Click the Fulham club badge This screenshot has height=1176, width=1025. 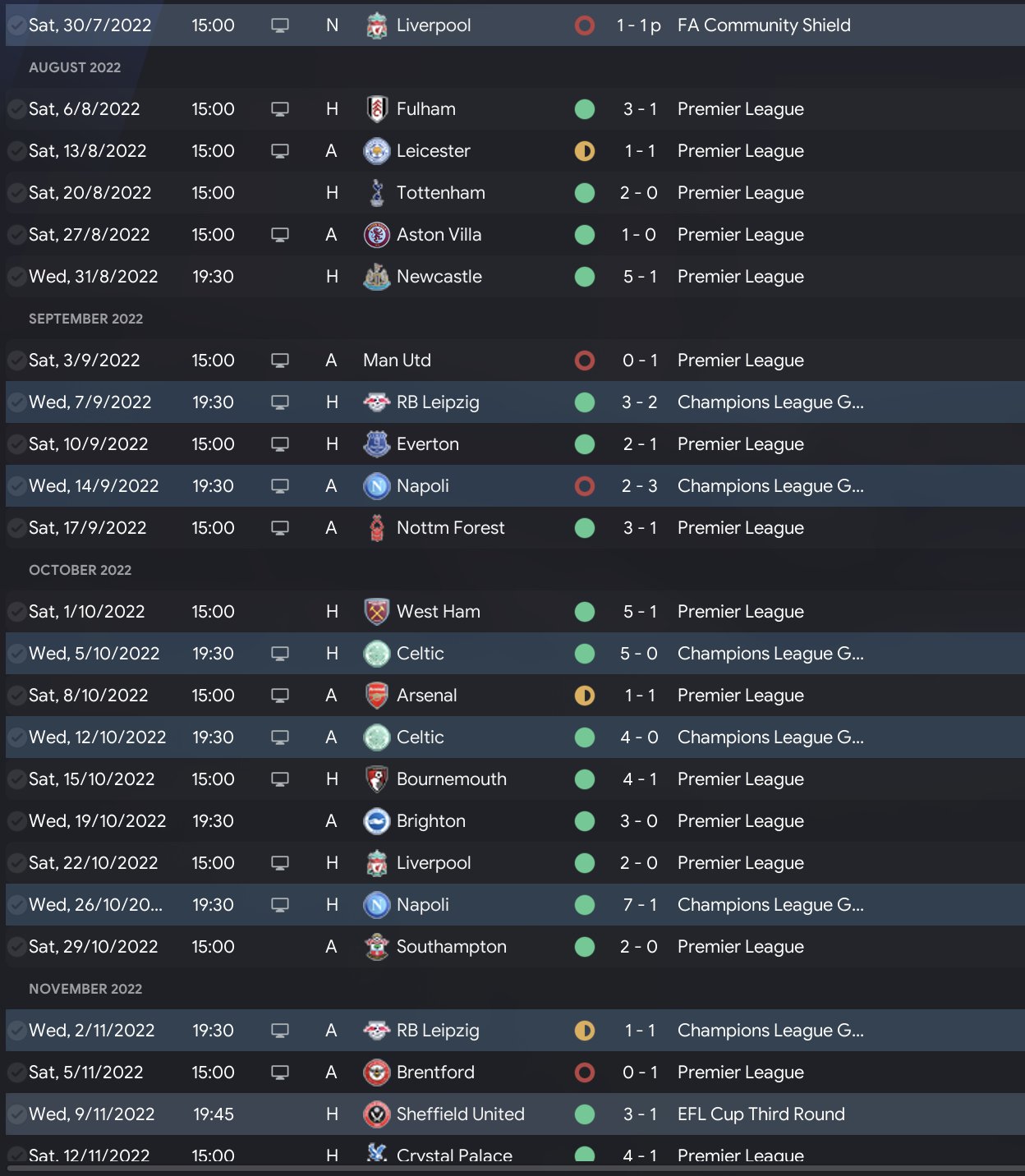click(x=376, y=109)
